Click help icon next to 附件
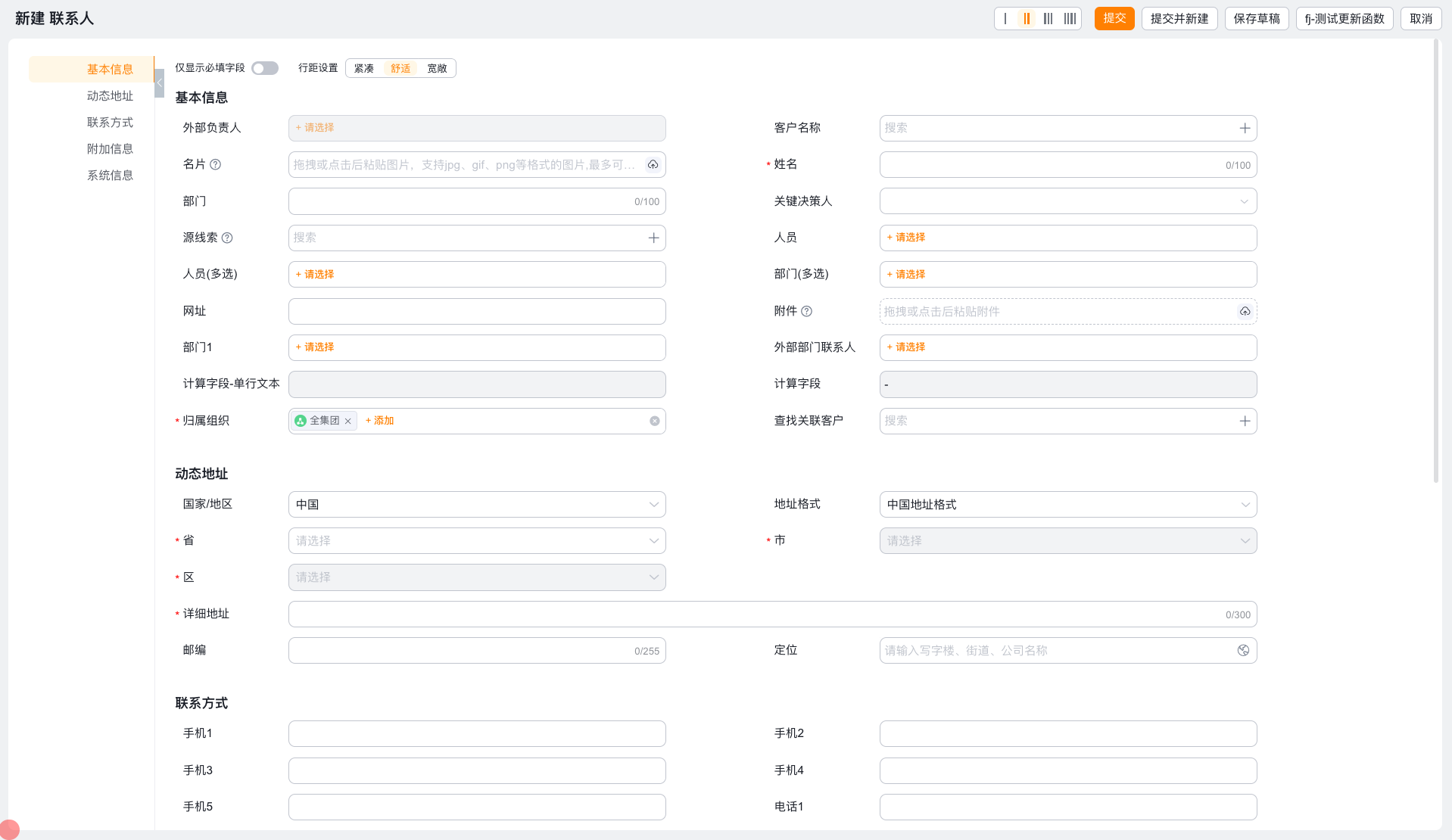Image resolution: width=1452 pixels, height=840 pixels. pos(807,311)
